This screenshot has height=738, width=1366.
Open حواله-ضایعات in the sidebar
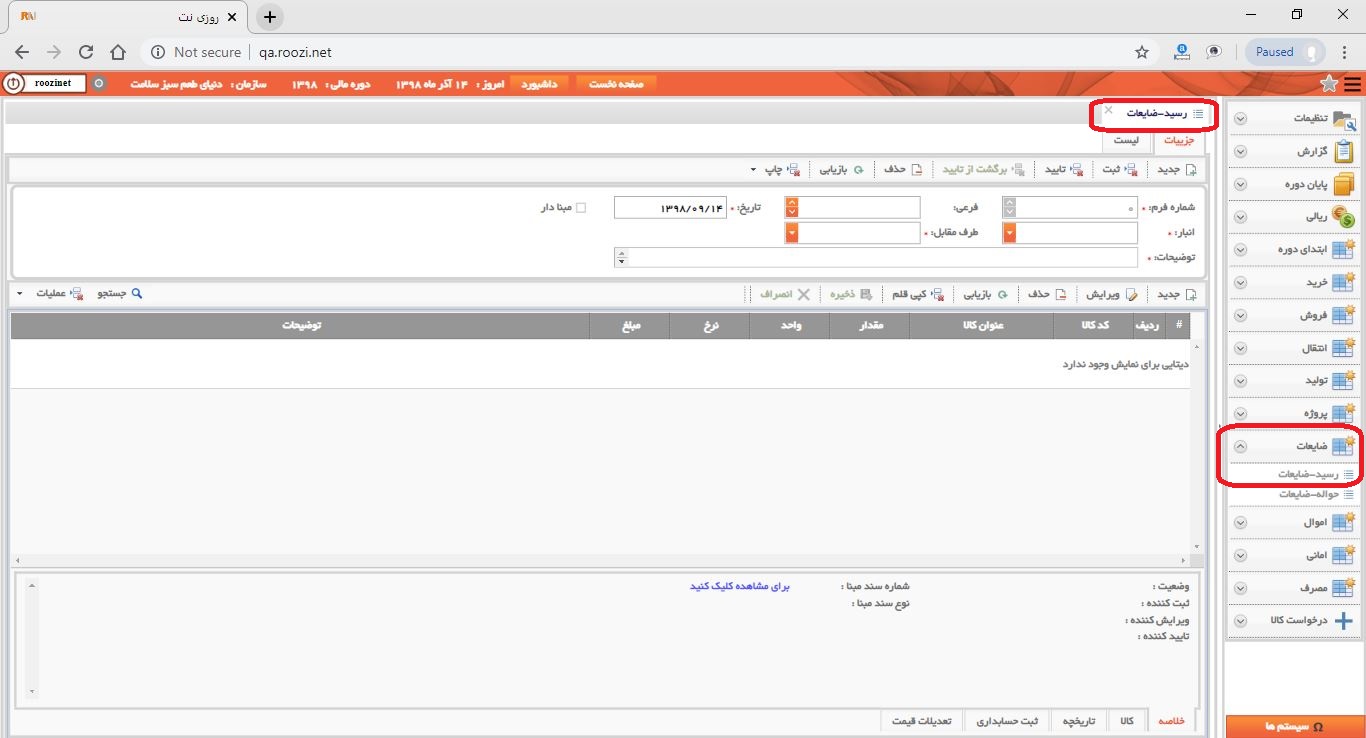tap(1310, 494)
